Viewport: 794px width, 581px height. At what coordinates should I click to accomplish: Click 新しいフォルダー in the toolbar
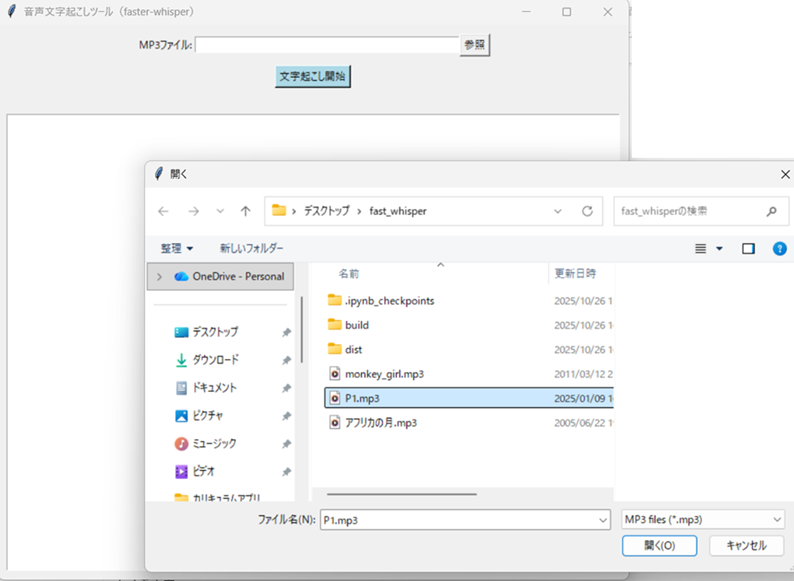coord(251,248)
